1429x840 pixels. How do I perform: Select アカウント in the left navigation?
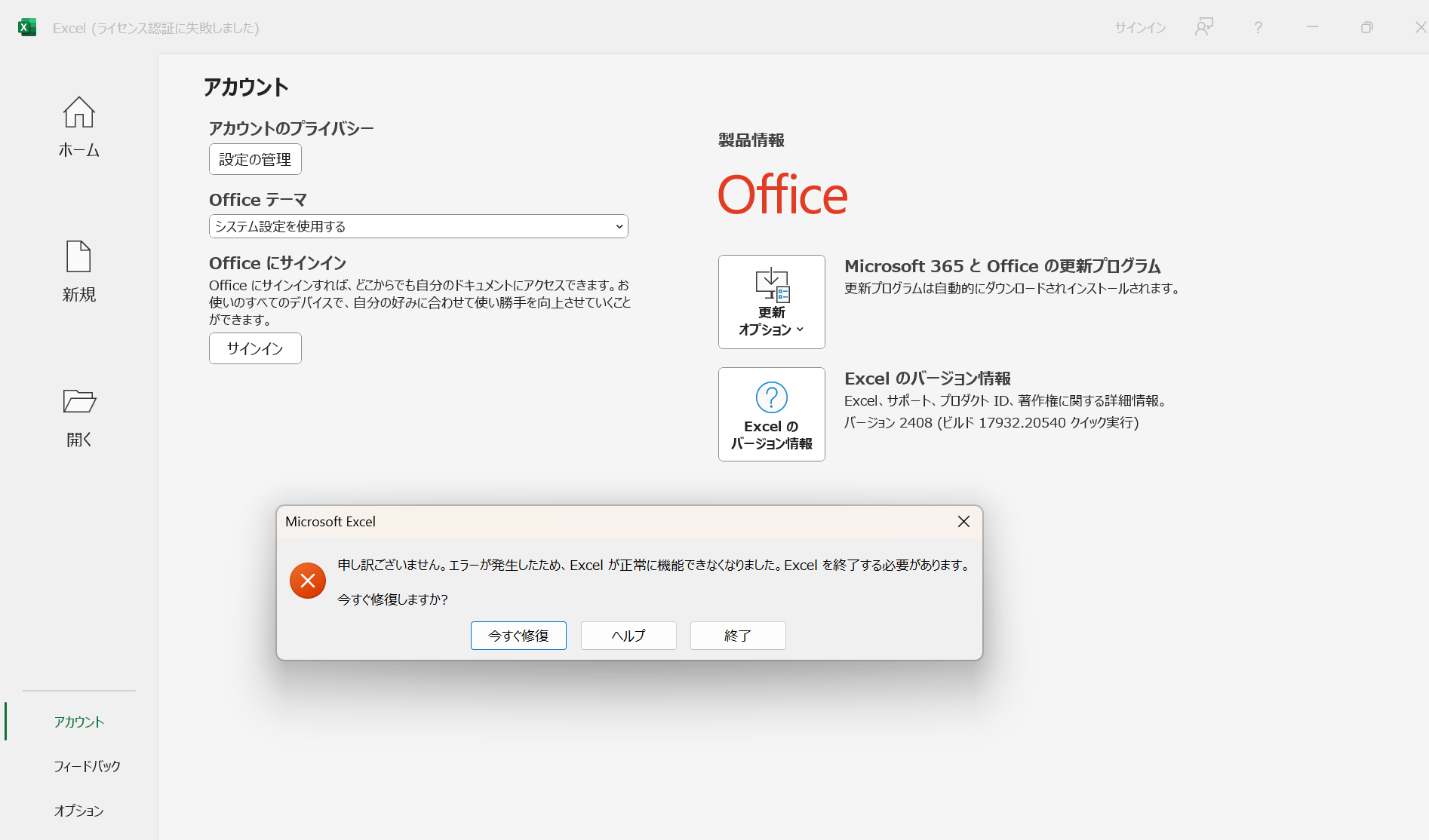(78, 721)
